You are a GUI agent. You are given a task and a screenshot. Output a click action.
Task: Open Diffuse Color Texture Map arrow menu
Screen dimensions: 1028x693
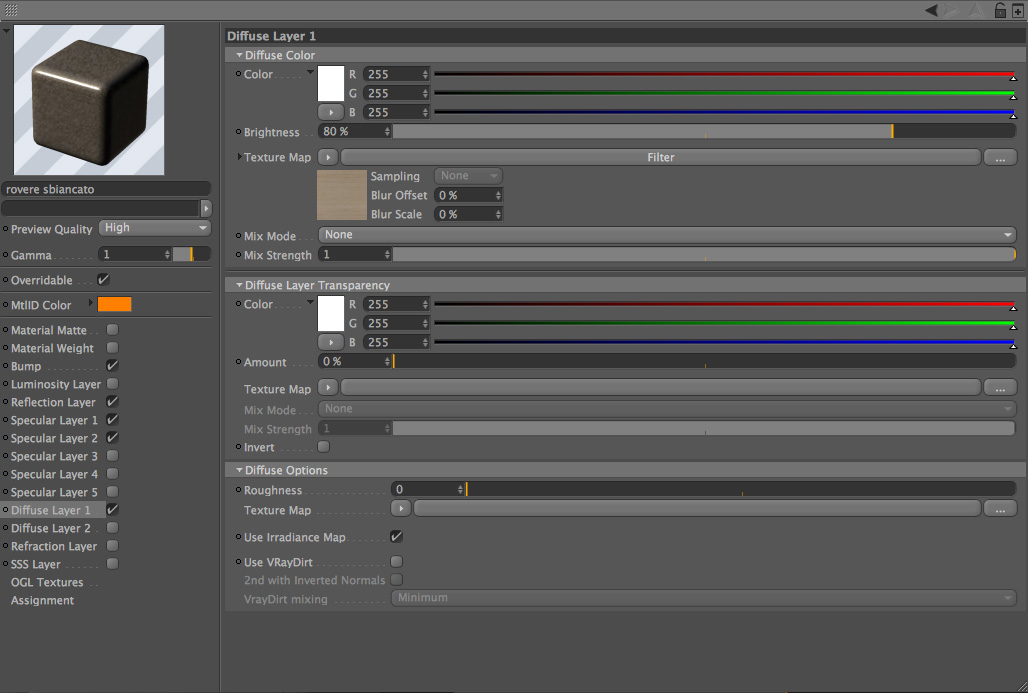328,157
